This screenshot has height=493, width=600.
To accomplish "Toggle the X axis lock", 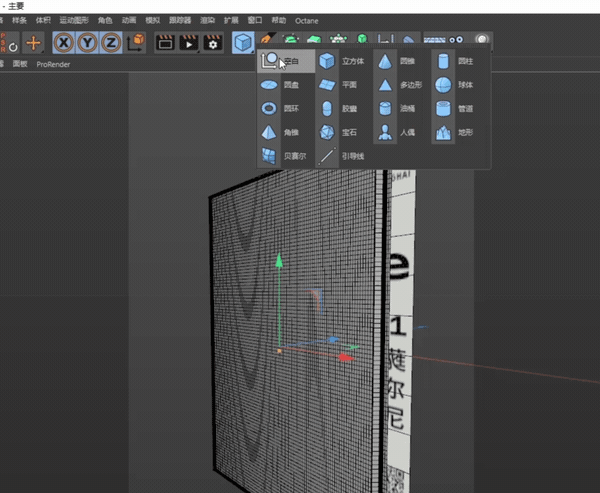I will click(64, 42).
